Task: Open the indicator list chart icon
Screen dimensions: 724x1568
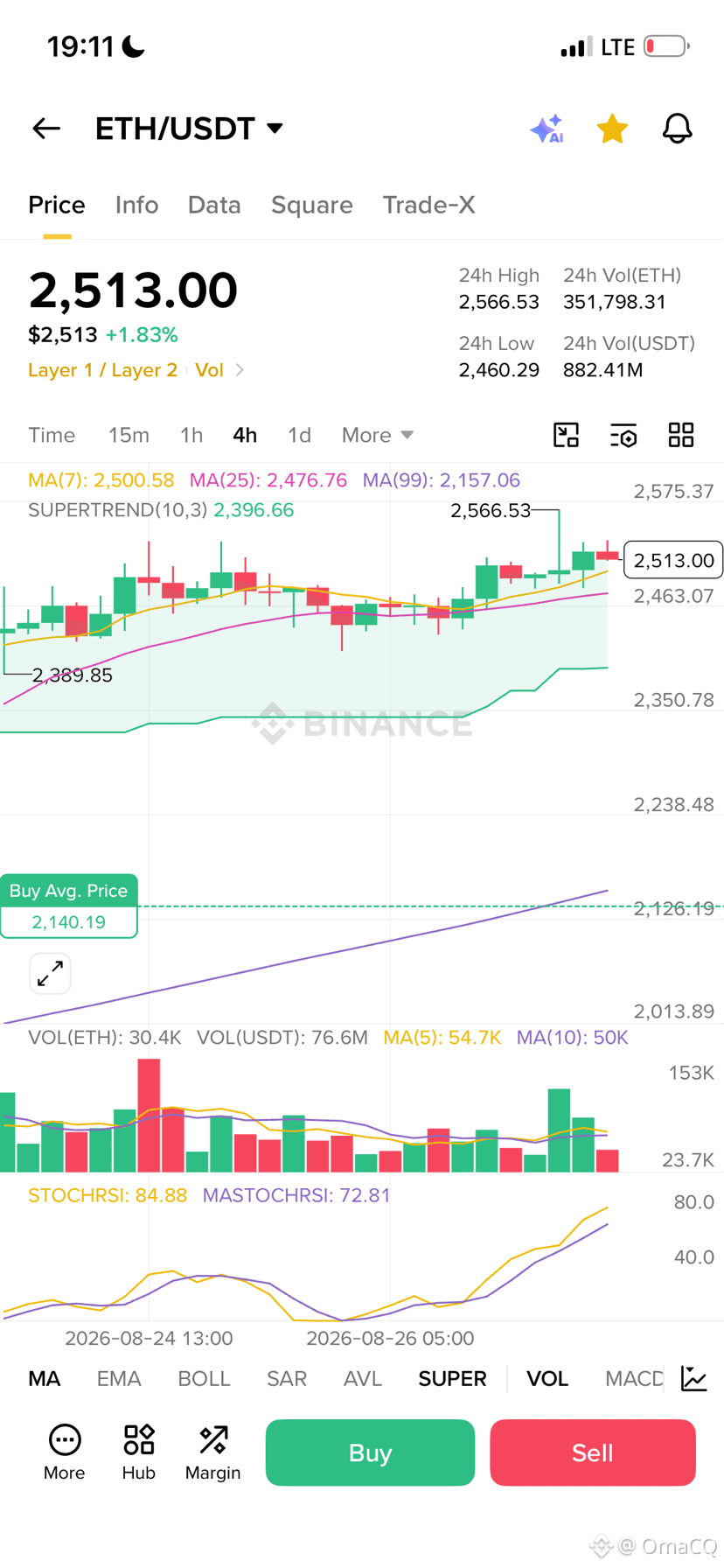Action: 694,1379
